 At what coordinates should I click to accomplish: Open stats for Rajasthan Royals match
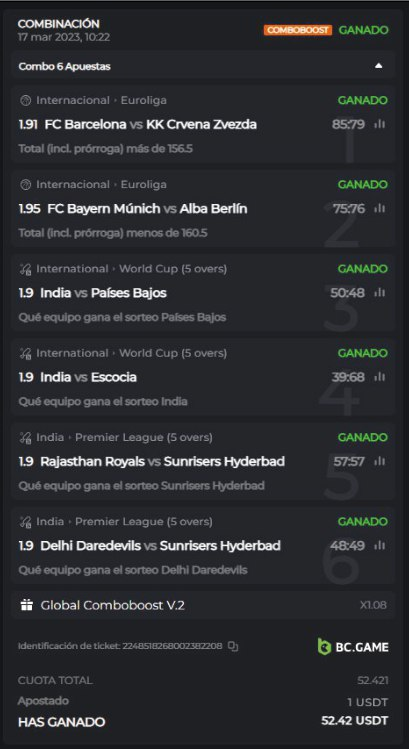380,461
